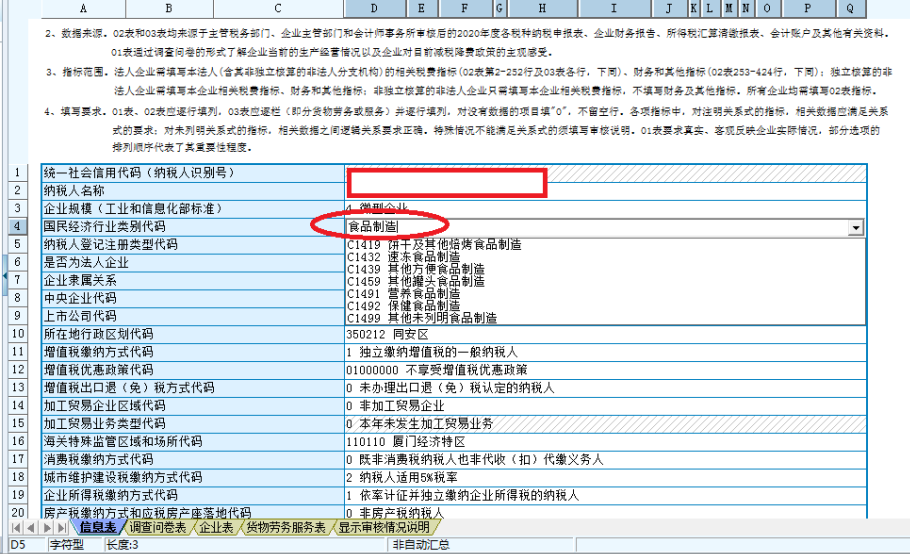Image resolution: width=910 pixels, height=554 pixels.
Task: Jump to last sheet navigation arrow
Action: click(61, 528)
